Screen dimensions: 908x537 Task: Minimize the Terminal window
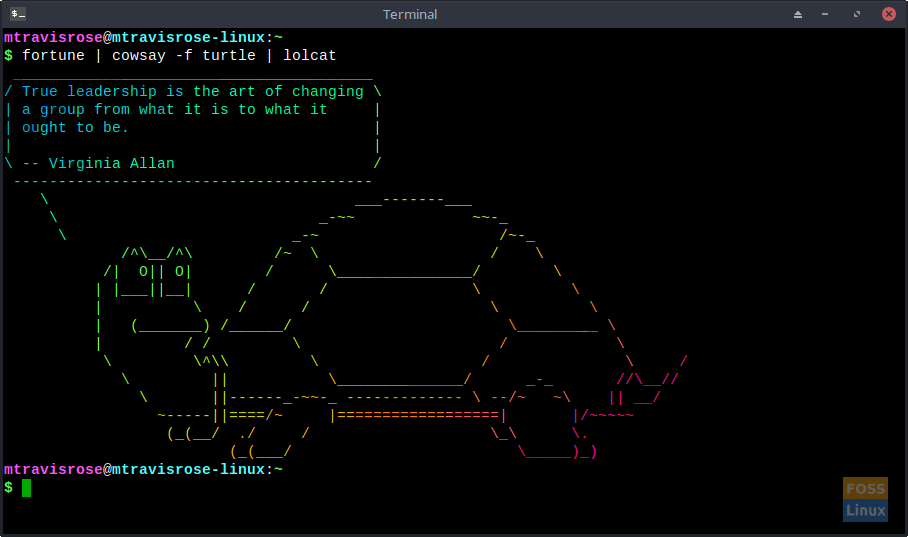click(825, 14)
